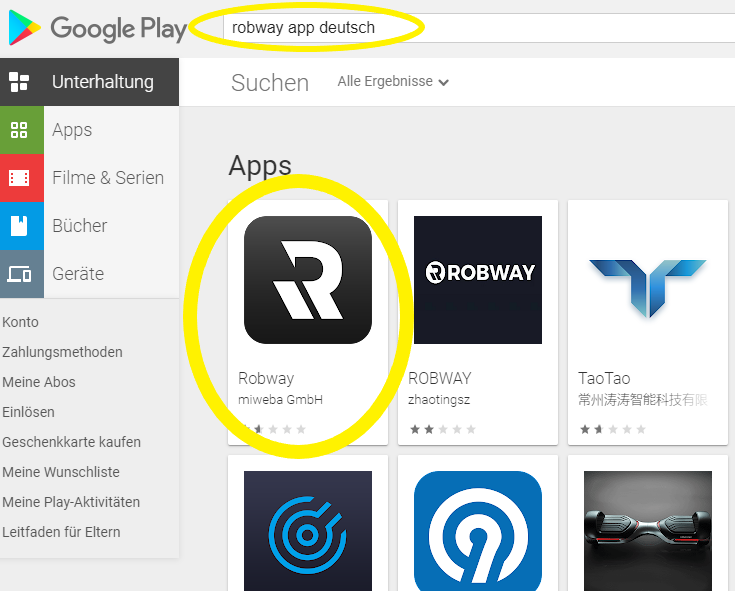This screenshot has width=735, height=591.
Task: Click the Chinese developer name under TaoTao
Action: pyautogui.click(x=643, y=400)
